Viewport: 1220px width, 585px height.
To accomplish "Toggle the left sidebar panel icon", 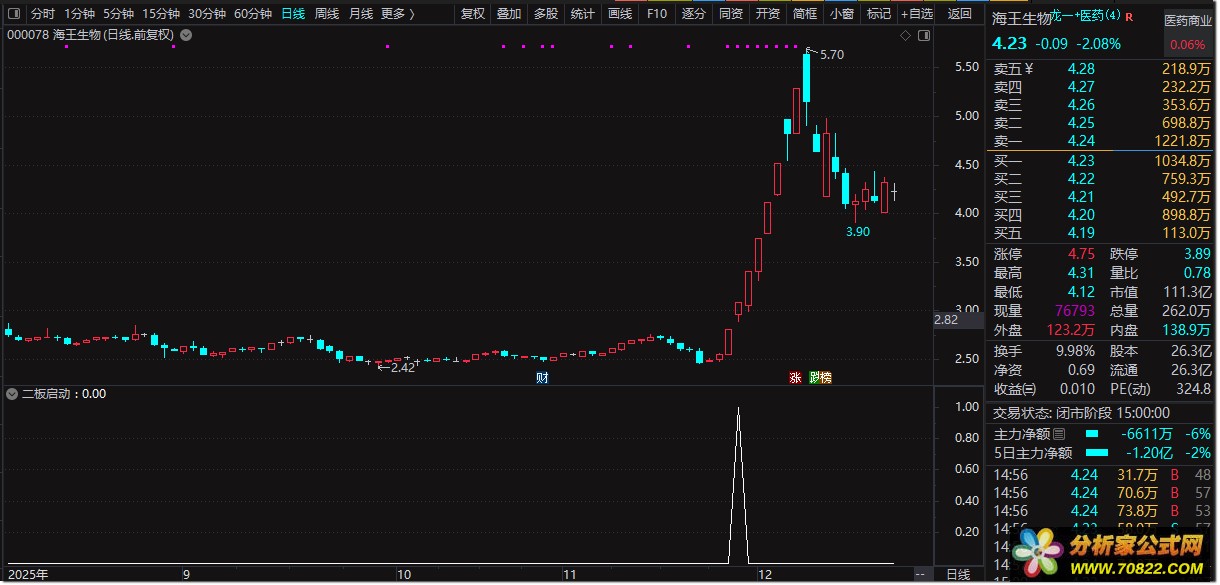I will (15, 14).
